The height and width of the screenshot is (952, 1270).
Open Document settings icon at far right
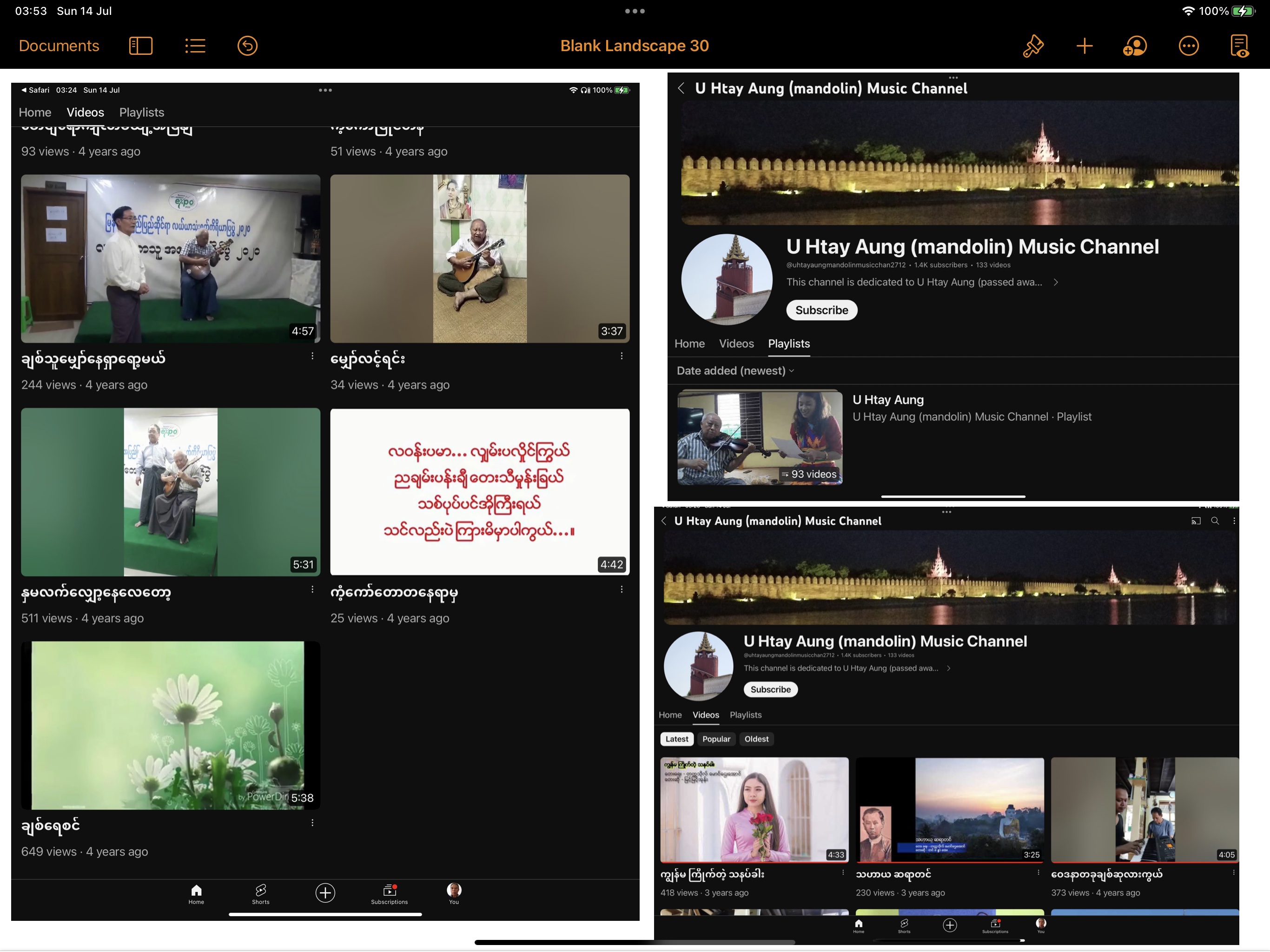[x=1239, y=46]
